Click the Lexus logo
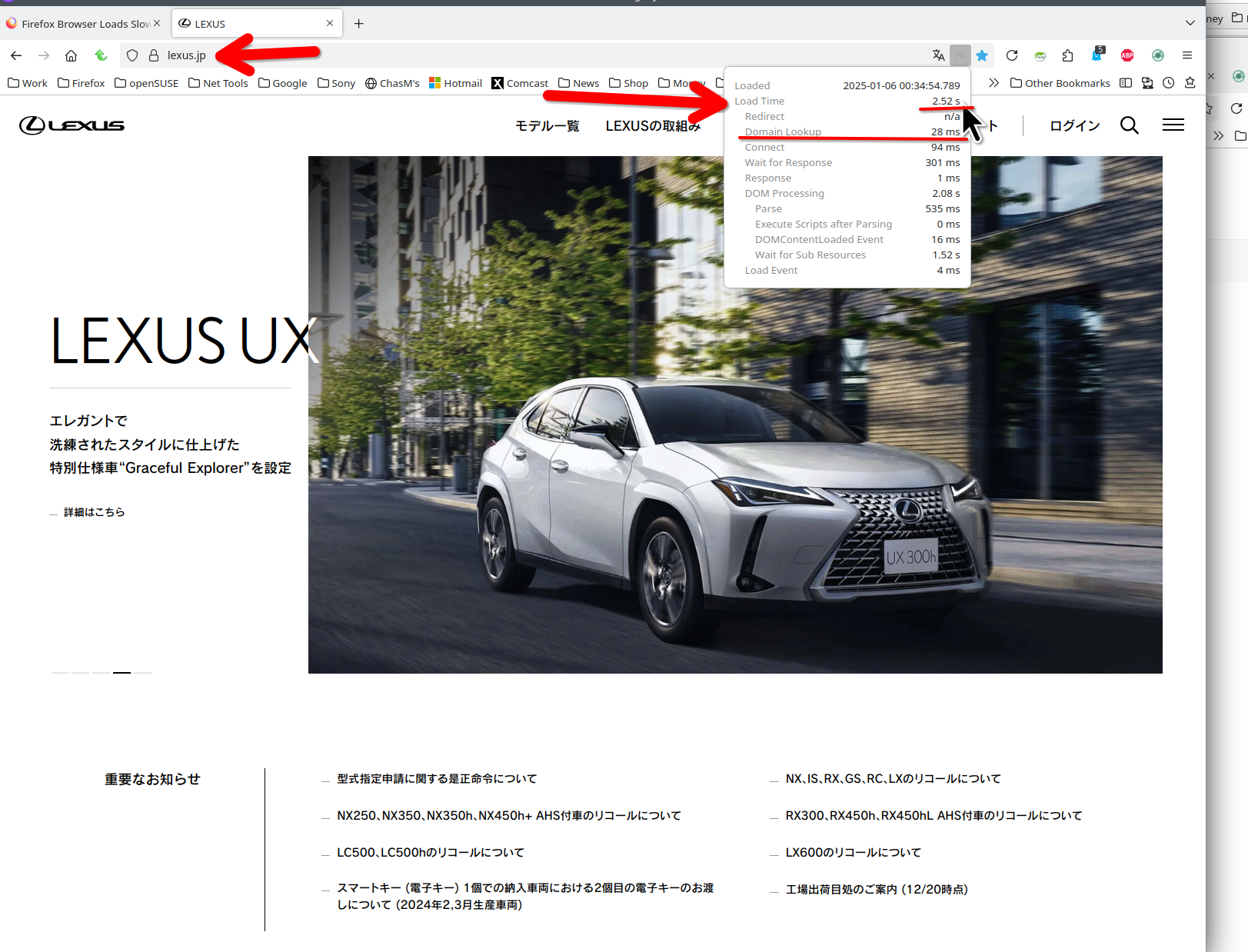 [x=72, y=125]
